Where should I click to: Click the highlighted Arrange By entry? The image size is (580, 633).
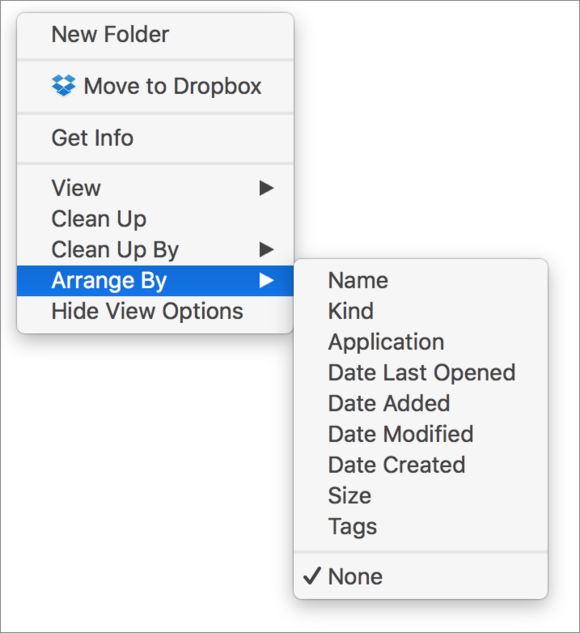point(155,281)
